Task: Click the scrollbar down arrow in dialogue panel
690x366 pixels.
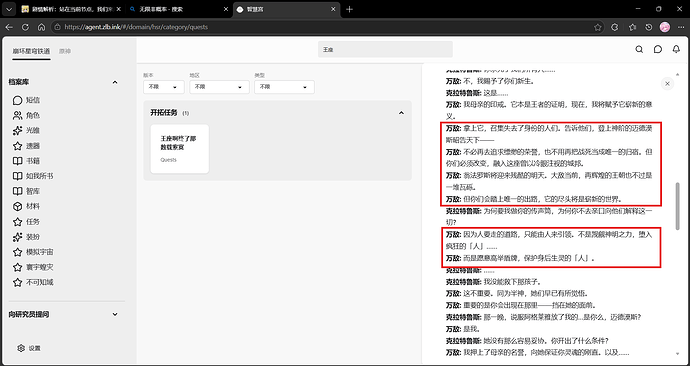Action: coord(677,354)
